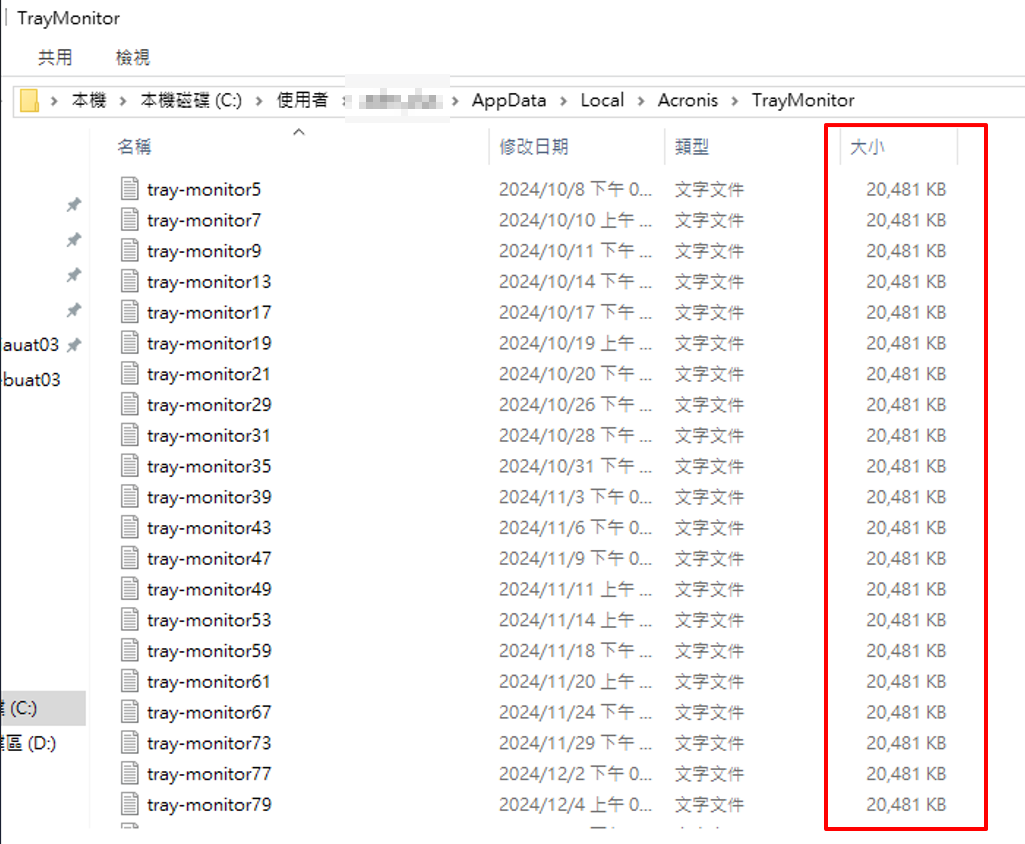This screenshot has width=1025, height=844.
Task: Click 20,481 KB size of tray-monitor61
Action: click(x=906, y=681)
